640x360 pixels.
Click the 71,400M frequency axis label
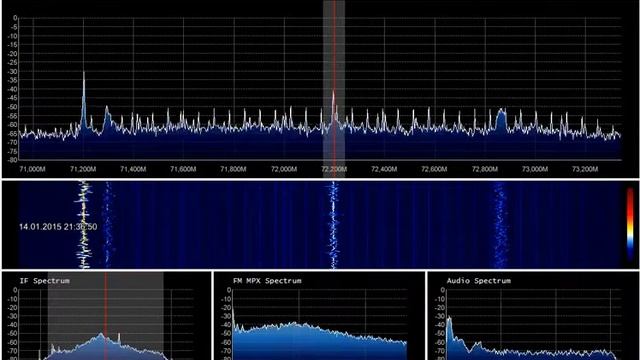click(133, 169)
